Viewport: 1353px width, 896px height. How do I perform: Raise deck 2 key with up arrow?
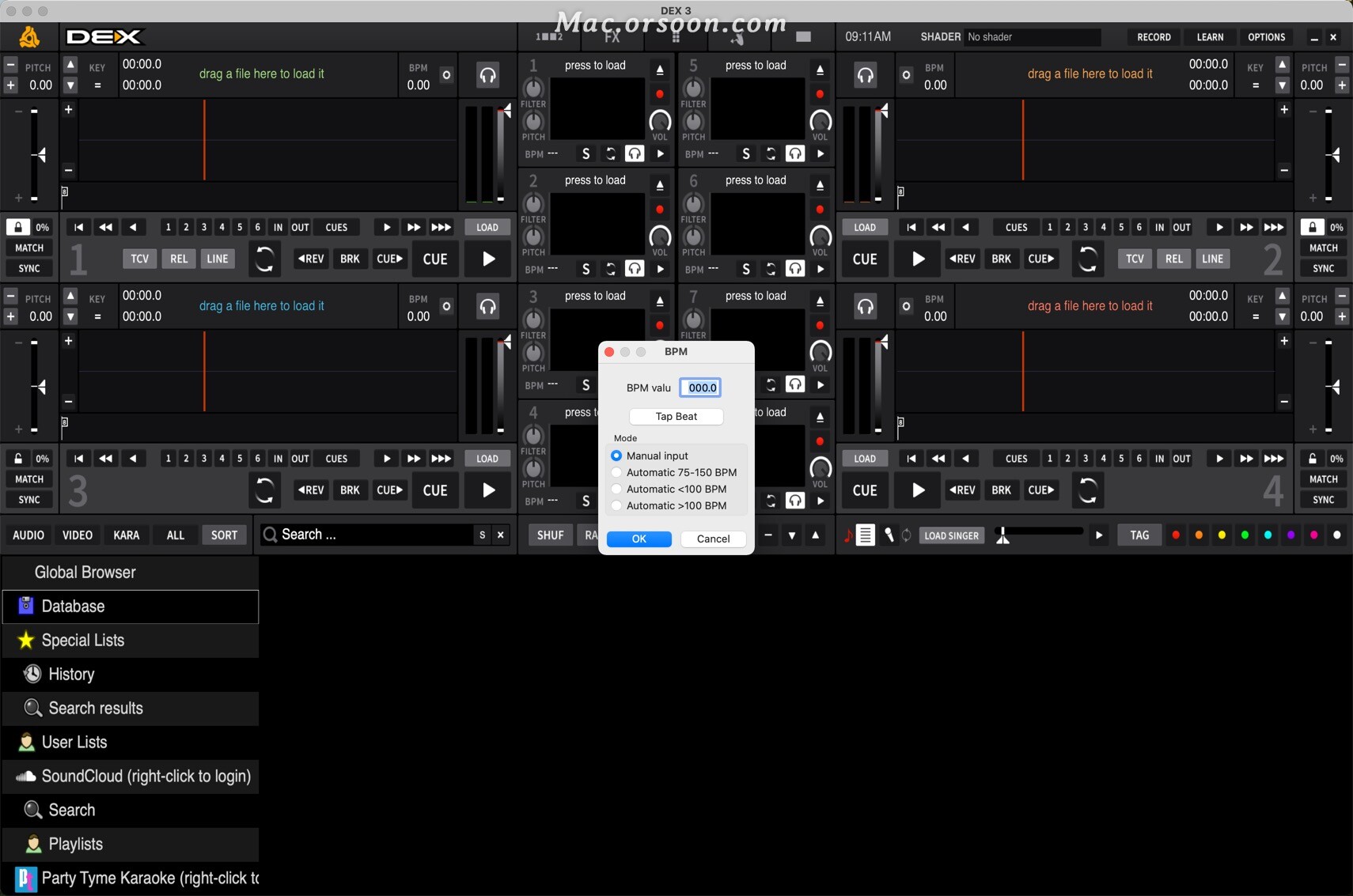[1283, 65]
